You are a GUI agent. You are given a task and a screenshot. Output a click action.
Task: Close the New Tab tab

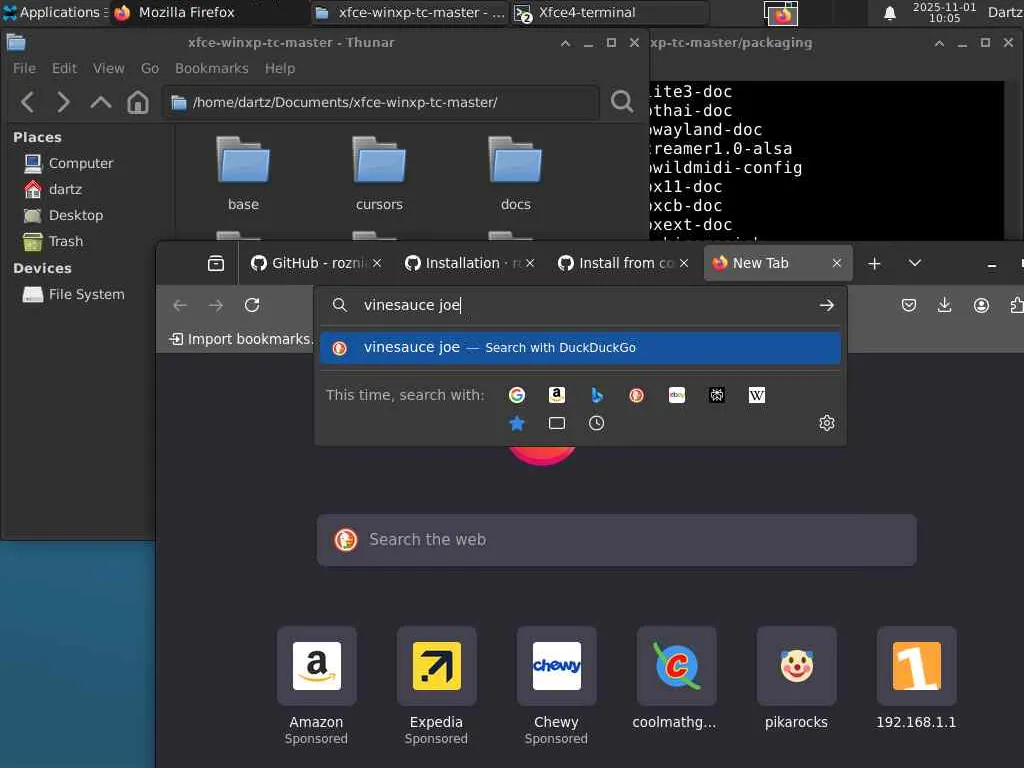click(x=837, y=263)
